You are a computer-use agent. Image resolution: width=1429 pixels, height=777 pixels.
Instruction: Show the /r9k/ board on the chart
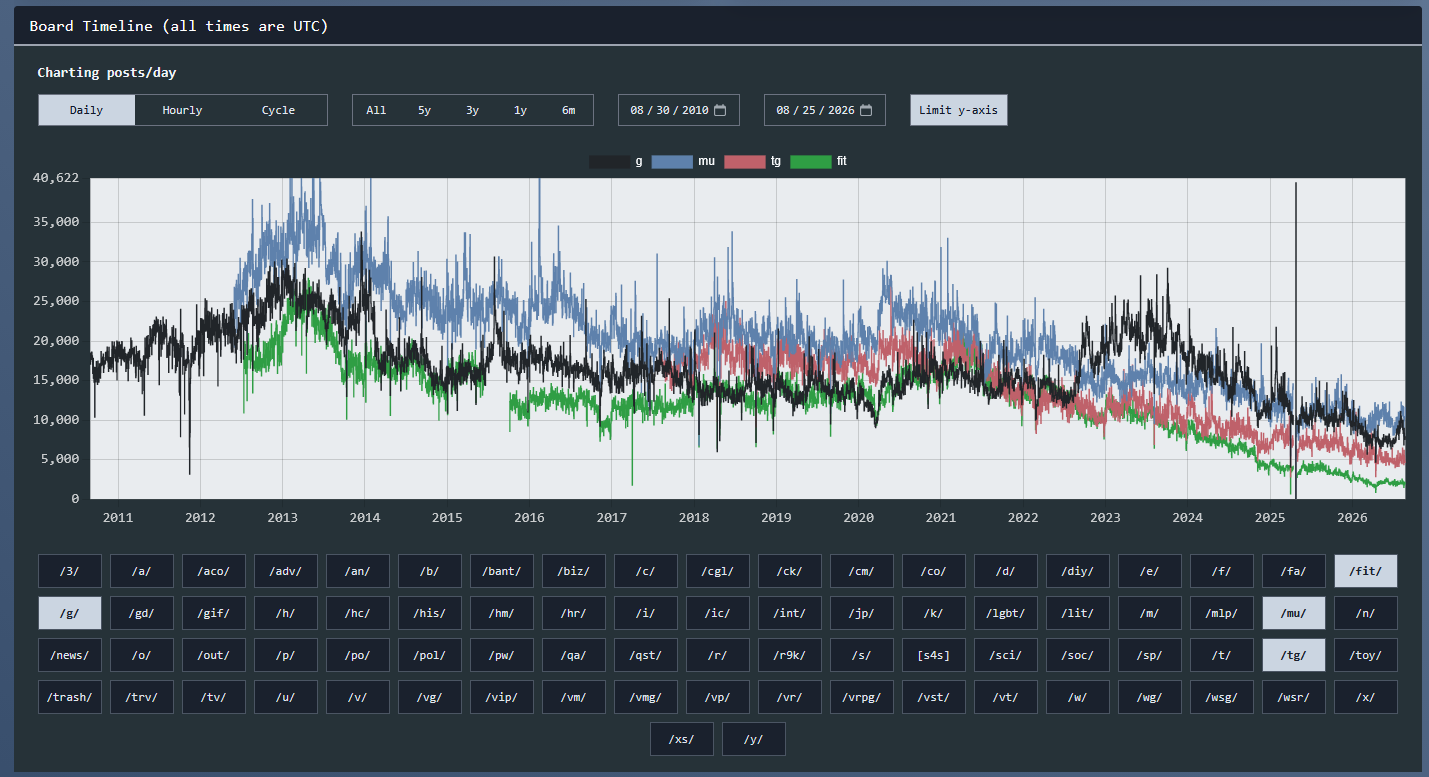(x=789, y=655)
